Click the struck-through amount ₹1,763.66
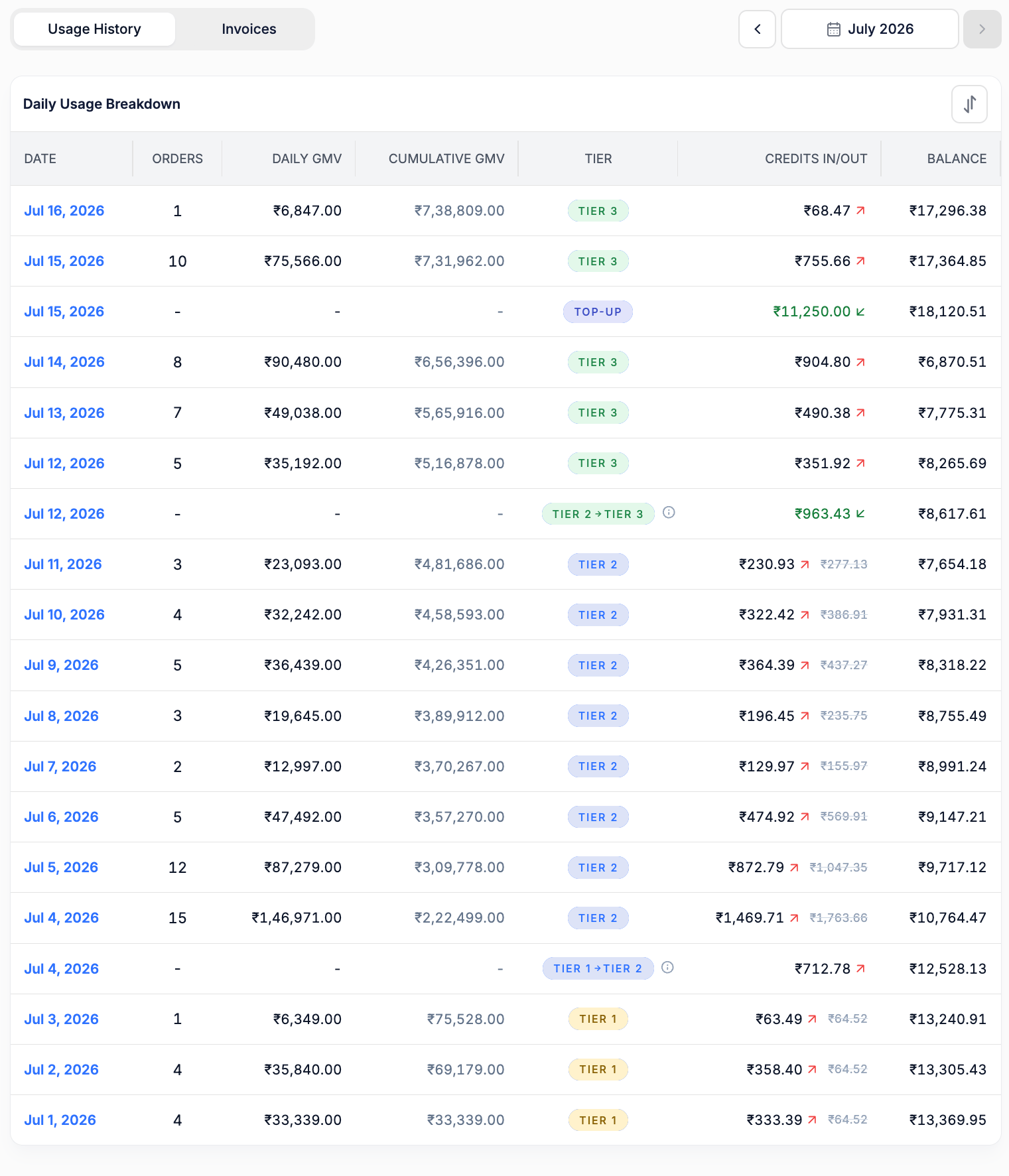The image size is (1009, 1176). tap(839, 918)
